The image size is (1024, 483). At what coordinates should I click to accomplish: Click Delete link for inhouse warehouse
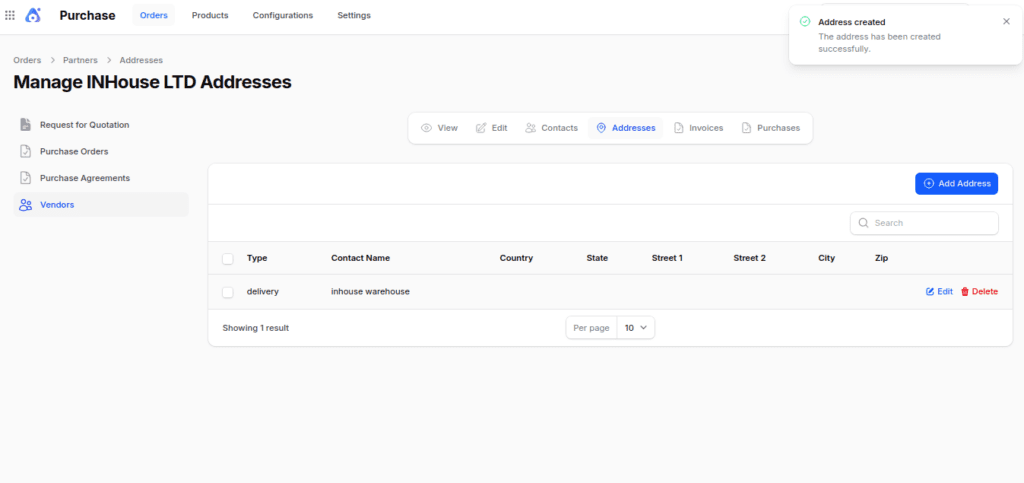tap(980, 292)
